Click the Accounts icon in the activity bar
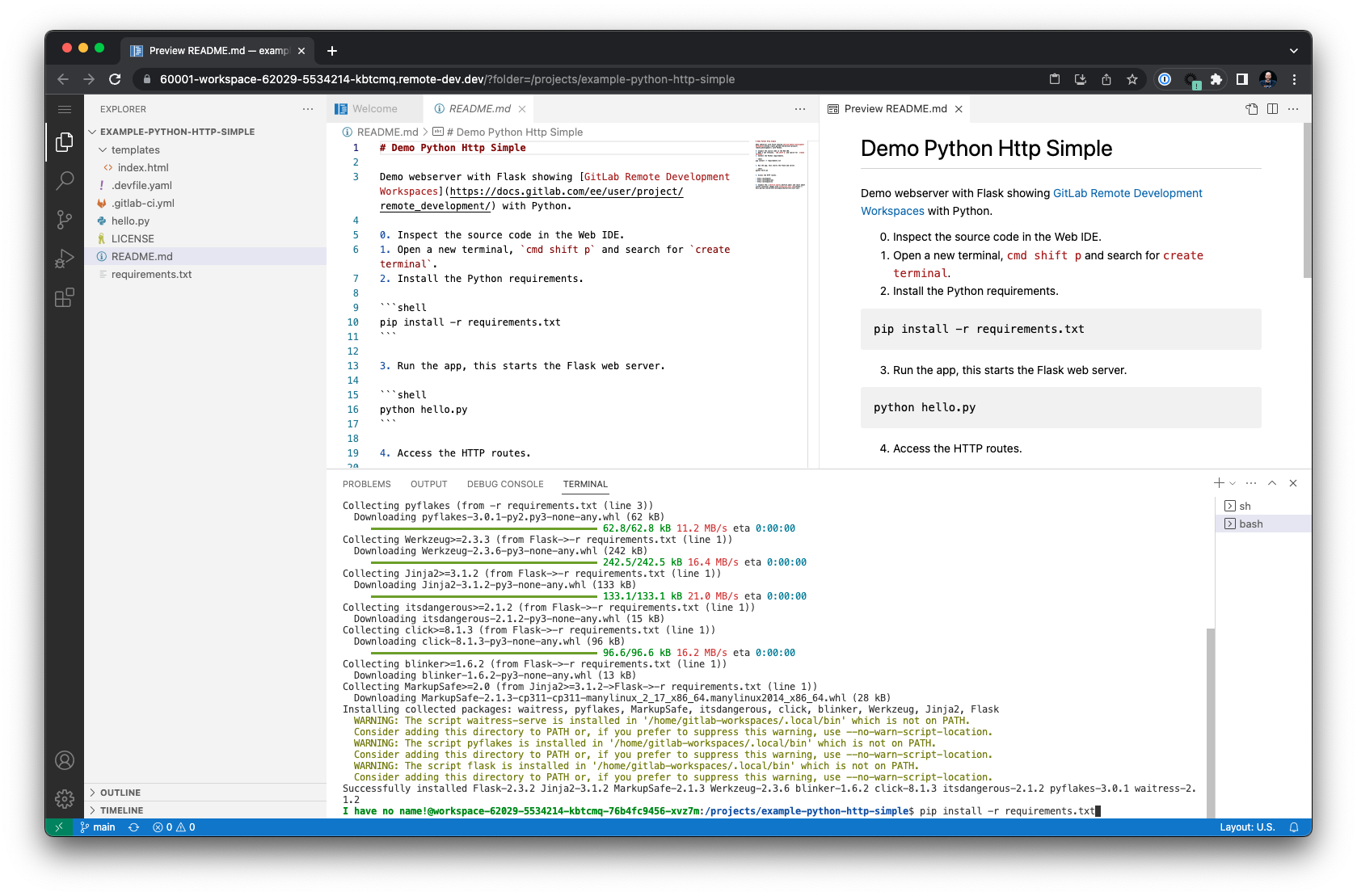Screen dimensions: 1357x896 [x=65, y=760]
